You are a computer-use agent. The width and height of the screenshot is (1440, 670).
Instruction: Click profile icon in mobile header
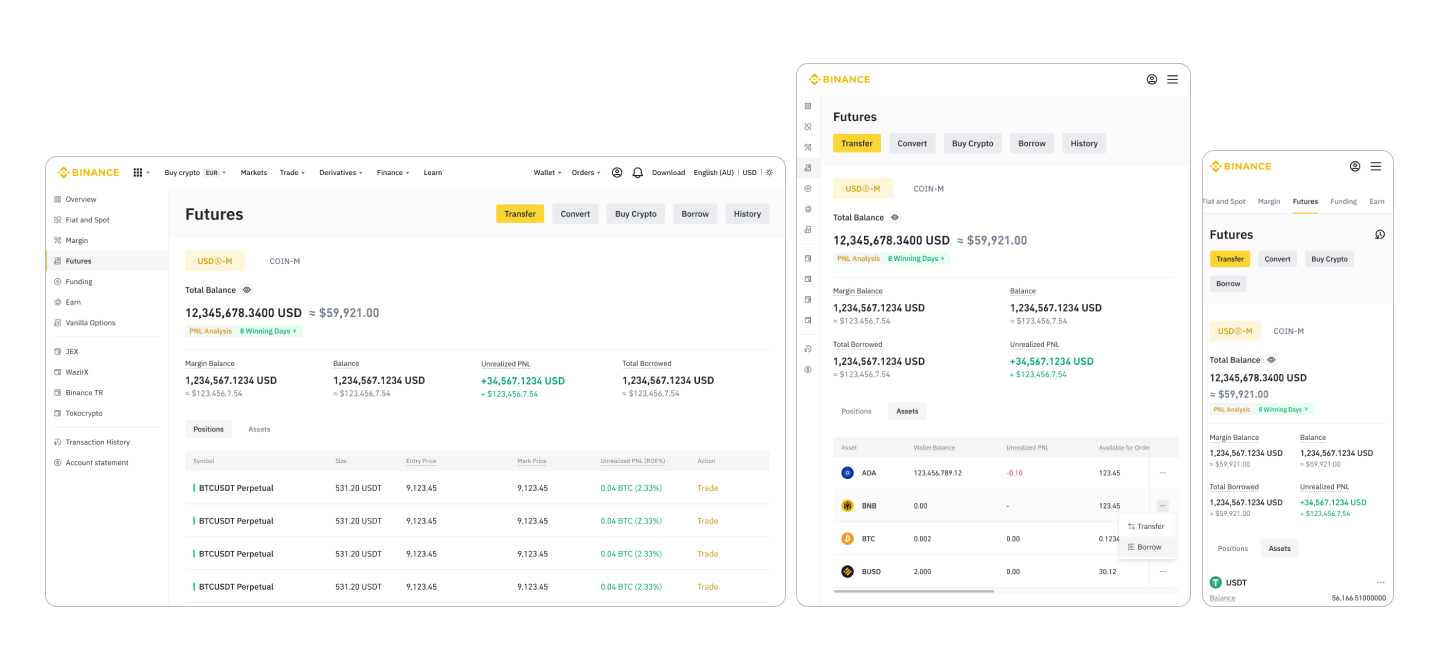click(x=1355, y=166)
